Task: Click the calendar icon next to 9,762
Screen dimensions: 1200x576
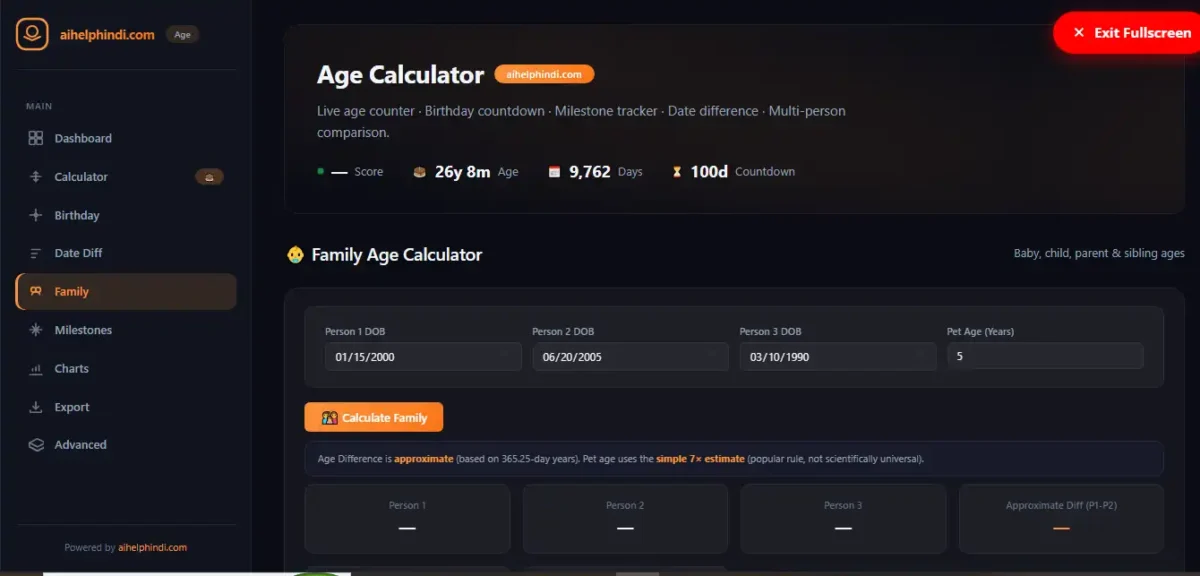Action: 554,172
